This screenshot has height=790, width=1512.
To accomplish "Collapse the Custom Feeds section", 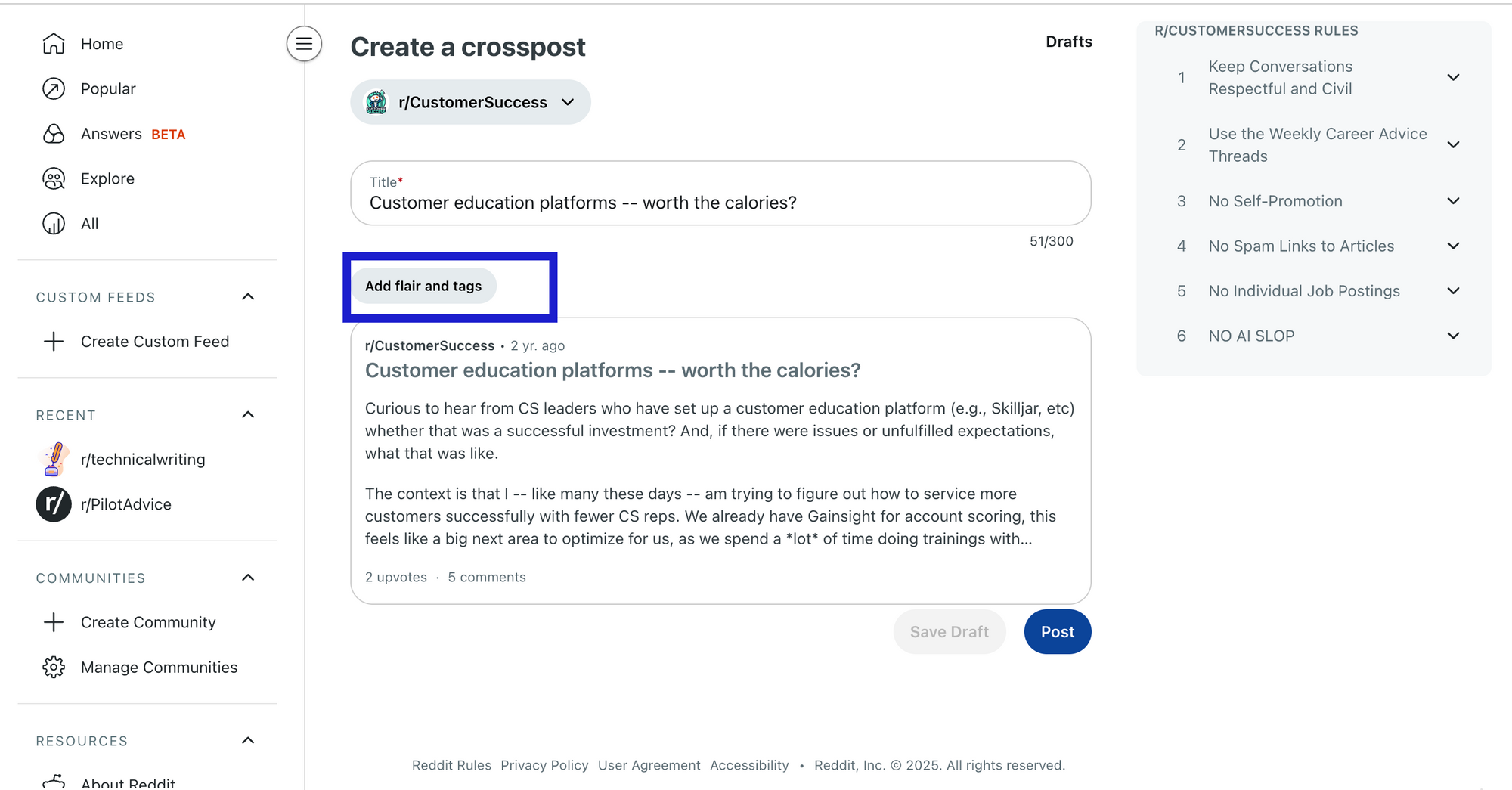I will coord(248,296).
